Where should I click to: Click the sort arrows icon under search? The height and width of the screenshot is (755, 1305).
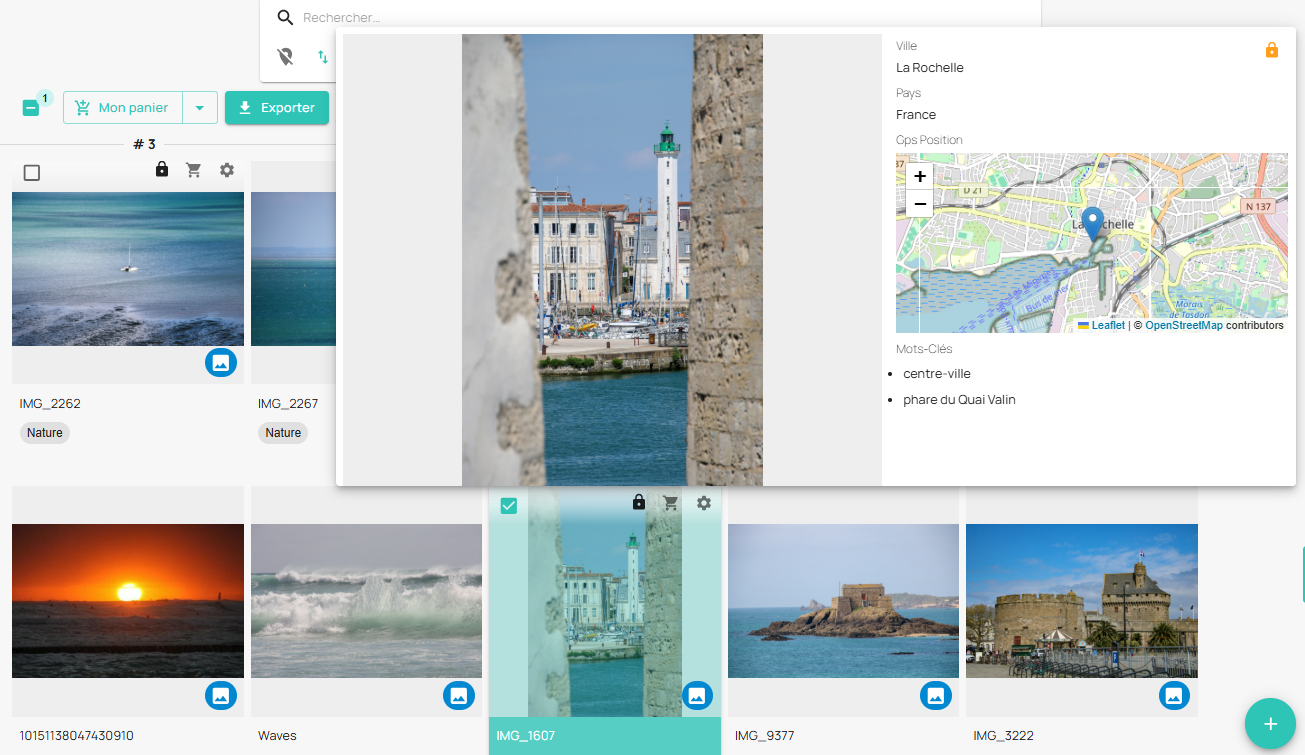coord(322,57)
